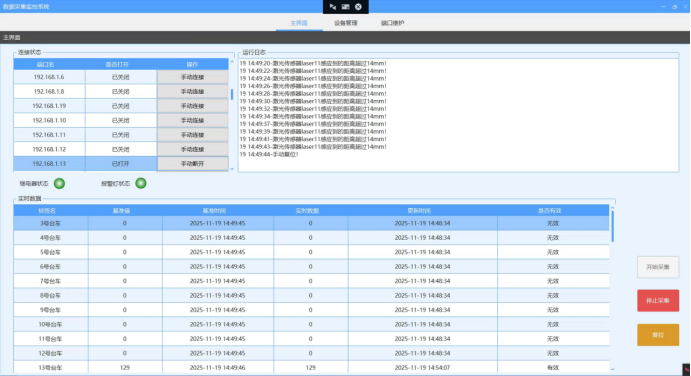691x376 pixels.
Task: Click the red 停止采集 button
Action: 658,301
